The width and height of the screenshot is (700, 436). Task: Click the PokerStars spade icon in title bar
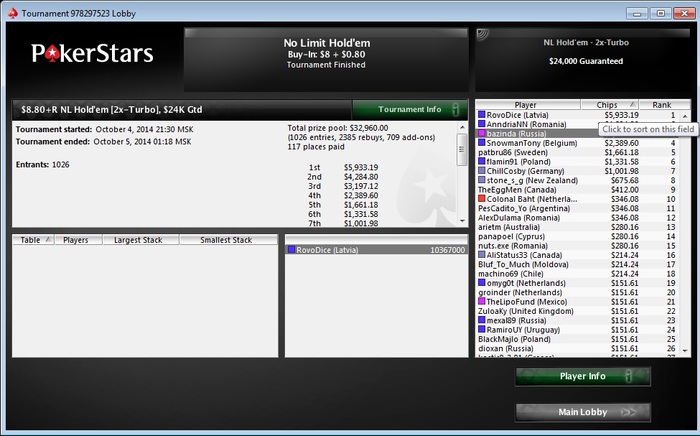13,13
